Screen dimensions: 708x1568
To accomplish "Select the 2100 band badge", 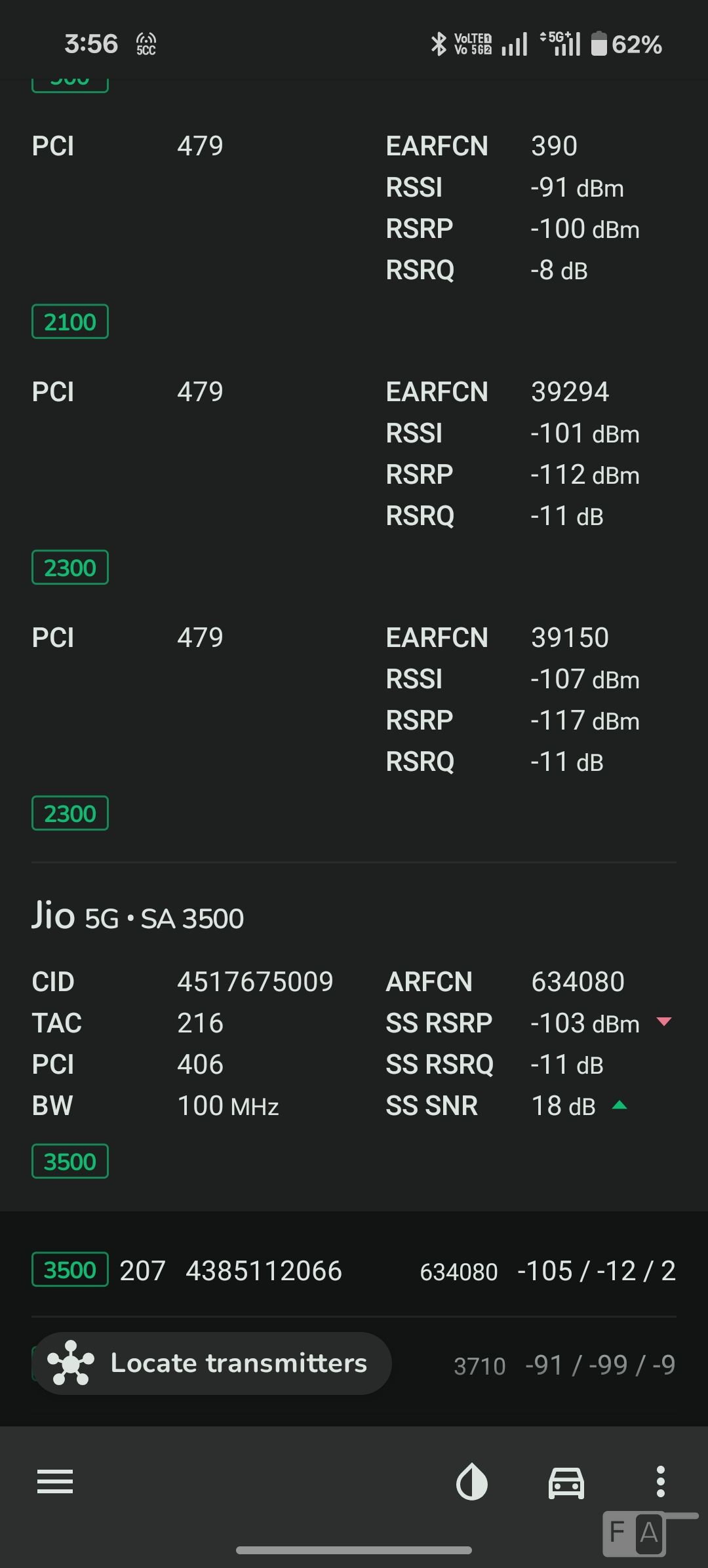I will coord(70,322).
